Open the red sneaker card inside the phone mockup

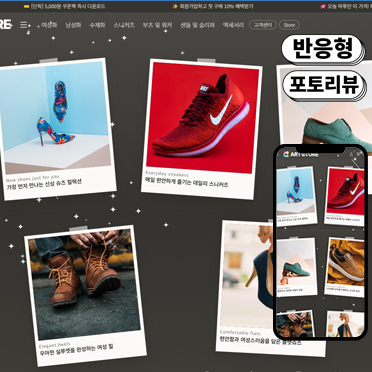coord(345,196)
